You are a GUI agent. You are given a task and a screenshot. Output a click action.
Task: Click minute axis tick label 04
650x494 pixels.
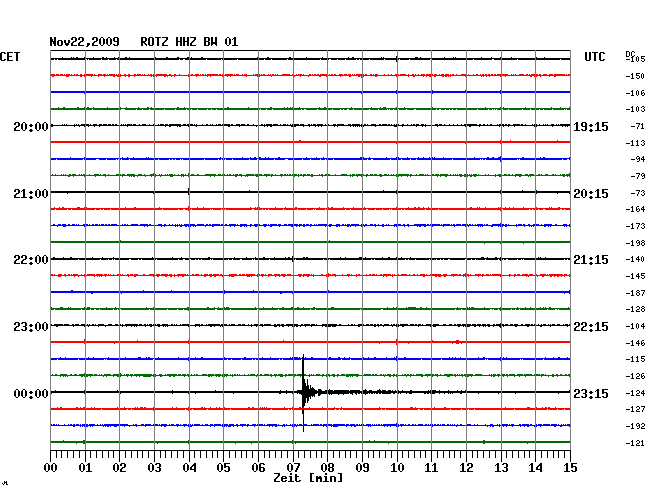tap(189, 468)
